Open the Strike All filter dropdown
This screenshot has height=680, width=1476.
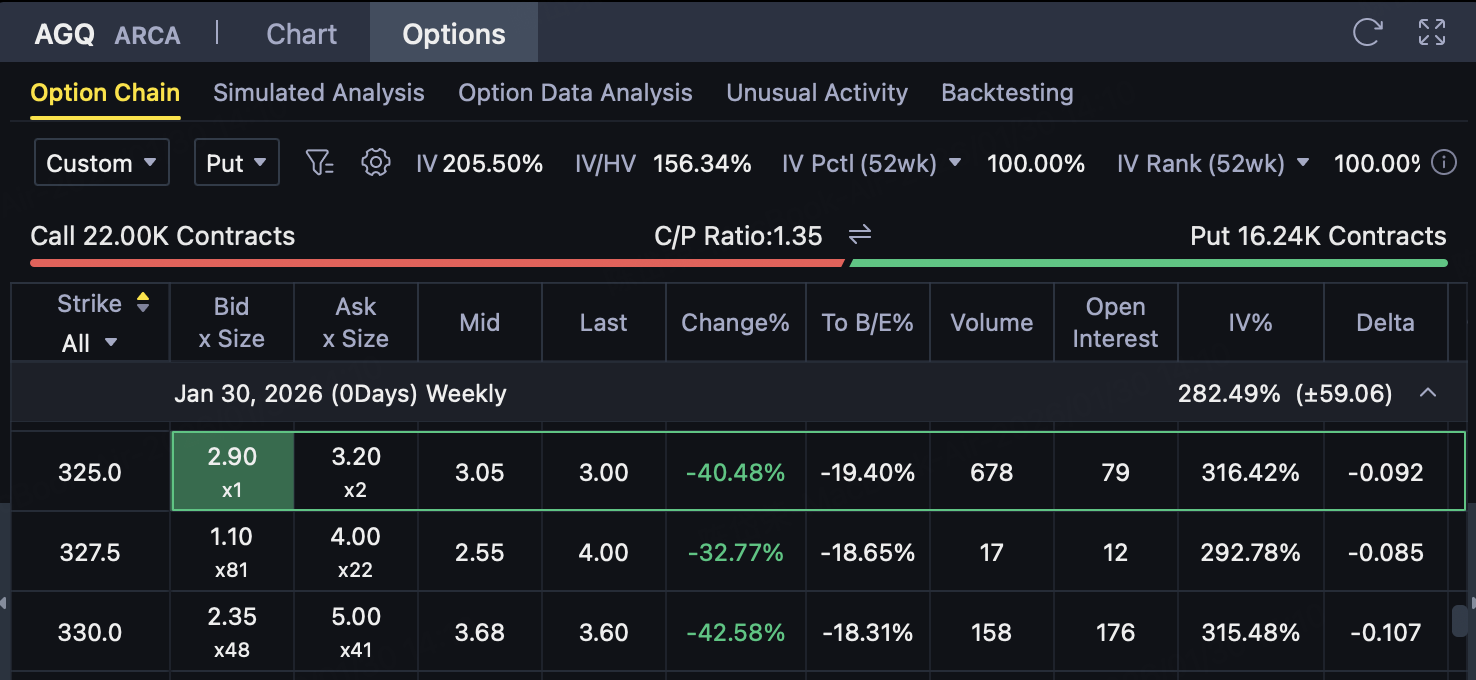[x=90, y=343]
